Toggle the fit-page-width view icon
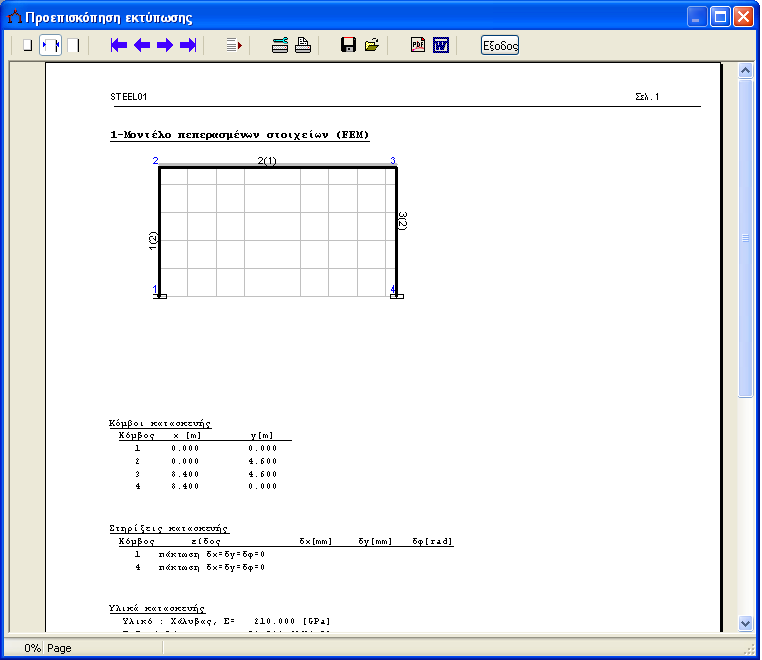 click(x=50, y=46)
